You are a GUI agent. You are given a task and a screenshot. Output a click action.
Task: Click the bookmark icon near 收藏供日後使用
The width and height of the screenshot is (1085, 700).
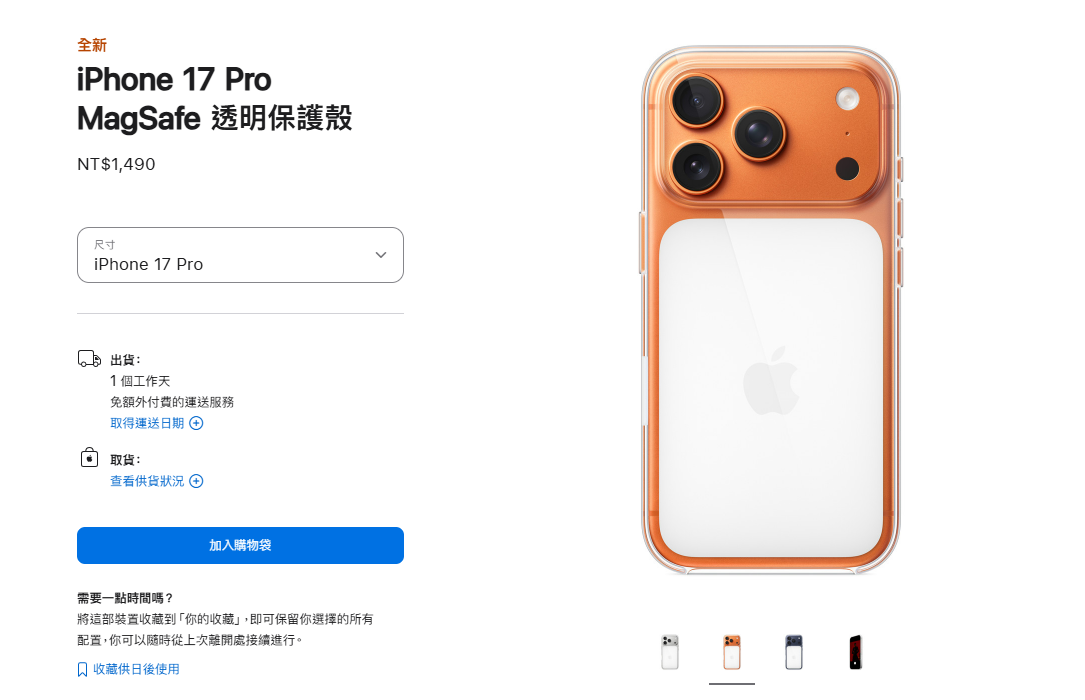pos(82,670)
